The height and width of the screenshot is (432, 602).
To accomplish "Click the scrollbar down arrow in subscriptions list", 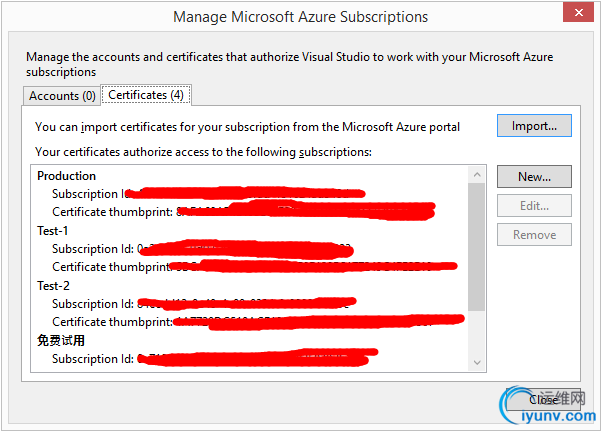I will (x=477, y=362).
